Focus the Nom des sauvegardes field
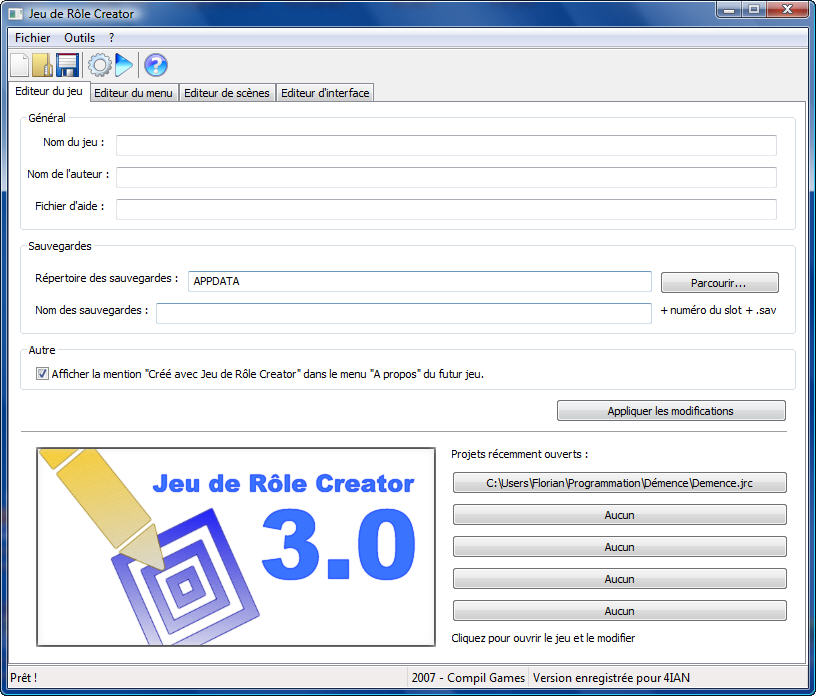 (403, 313)
